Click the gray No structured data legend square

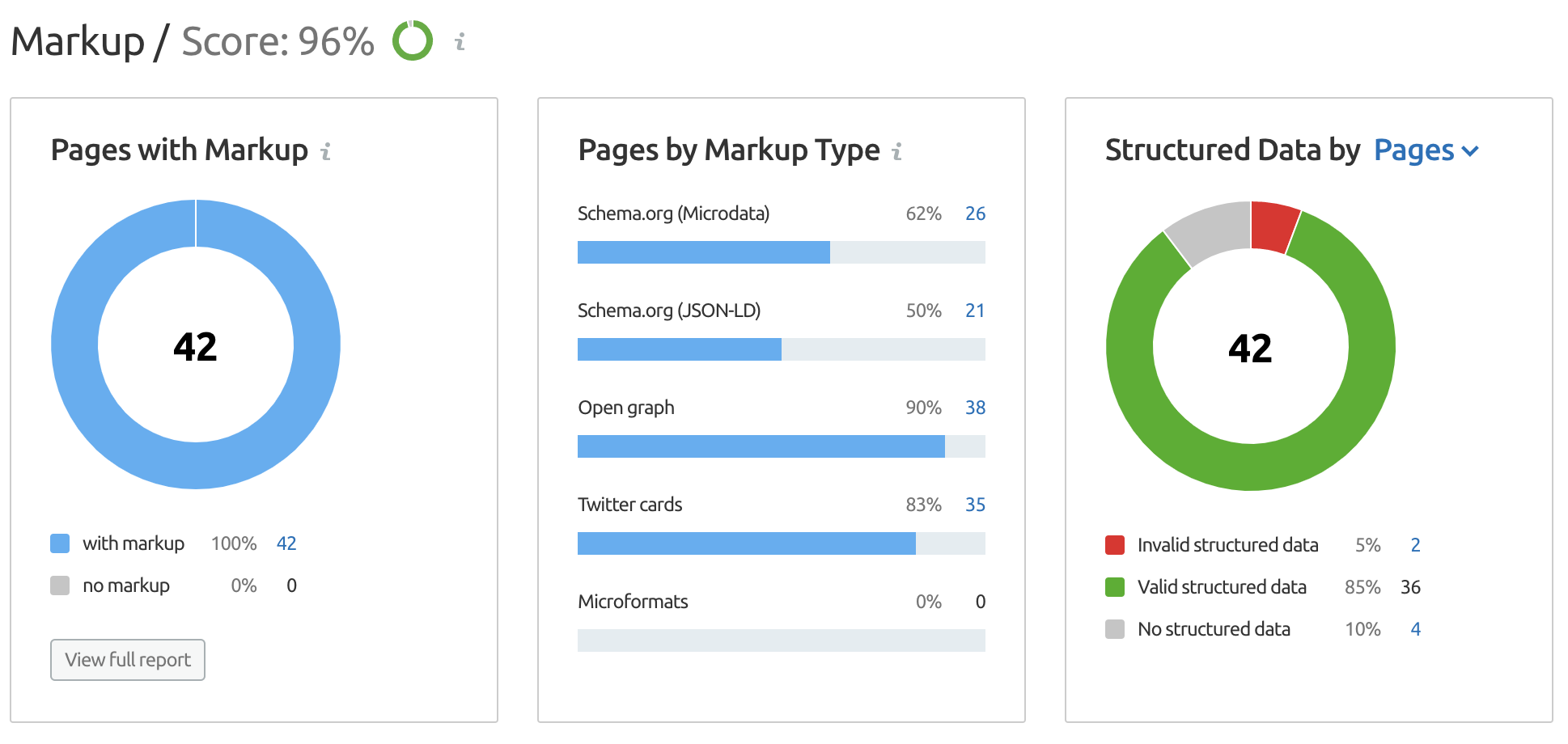pos(1114,628)
